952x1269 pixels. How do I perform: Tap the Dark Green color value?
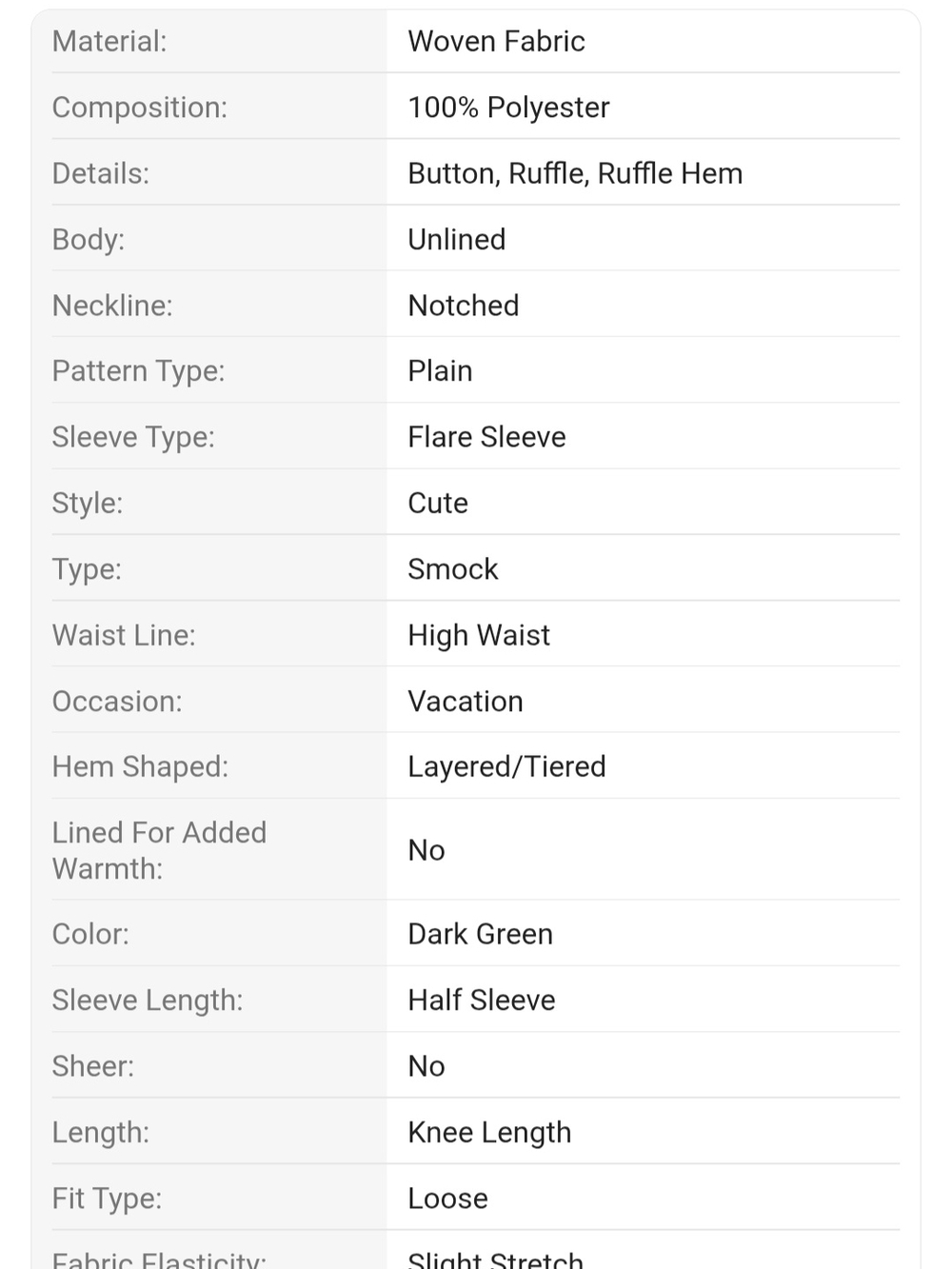coord(480,934)
